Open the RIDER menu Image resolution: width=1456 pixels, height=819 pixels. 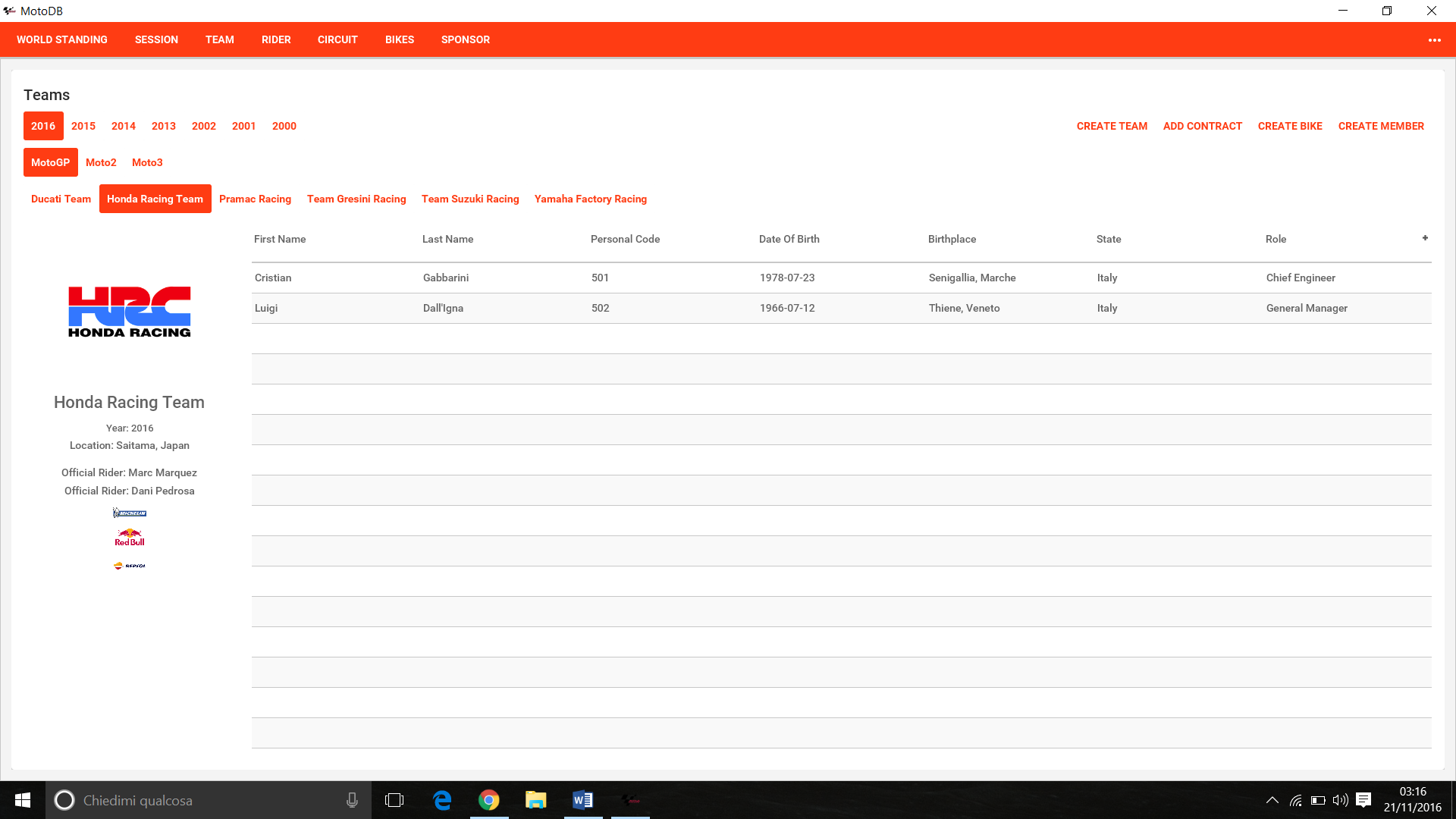pos(276,39)
